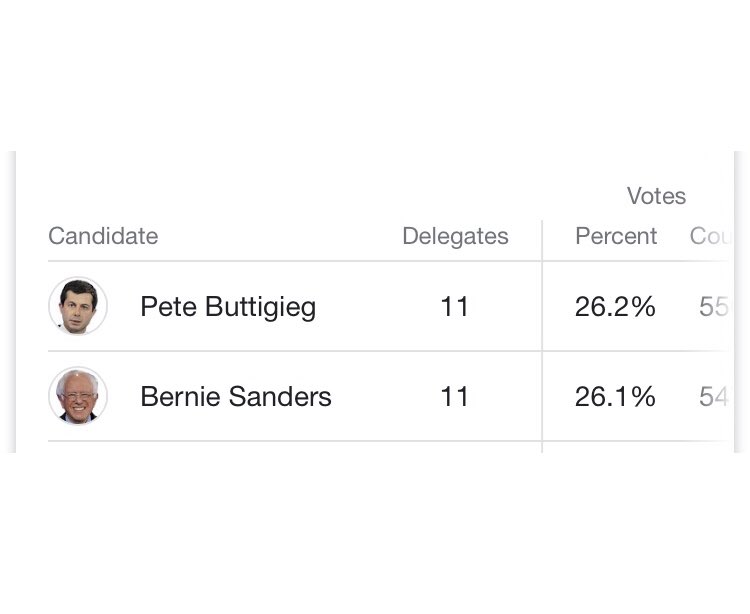Click Pete Buttigieg's profile photo
Viewport: 750px width, 614px height.
(78, 306)
